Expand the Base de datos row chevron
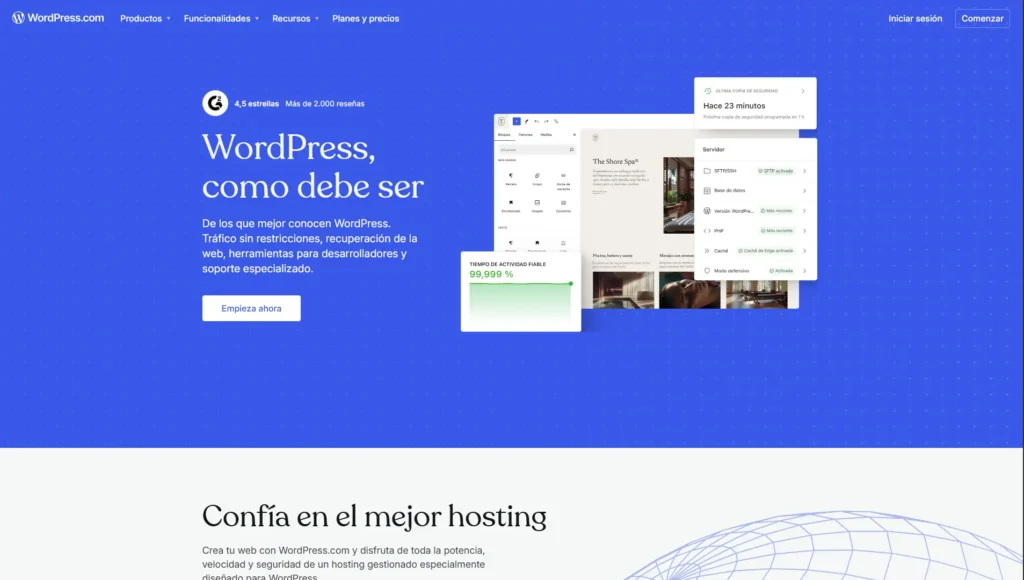The height and width of the screenshot is (580, 1024). coord(804,191)
